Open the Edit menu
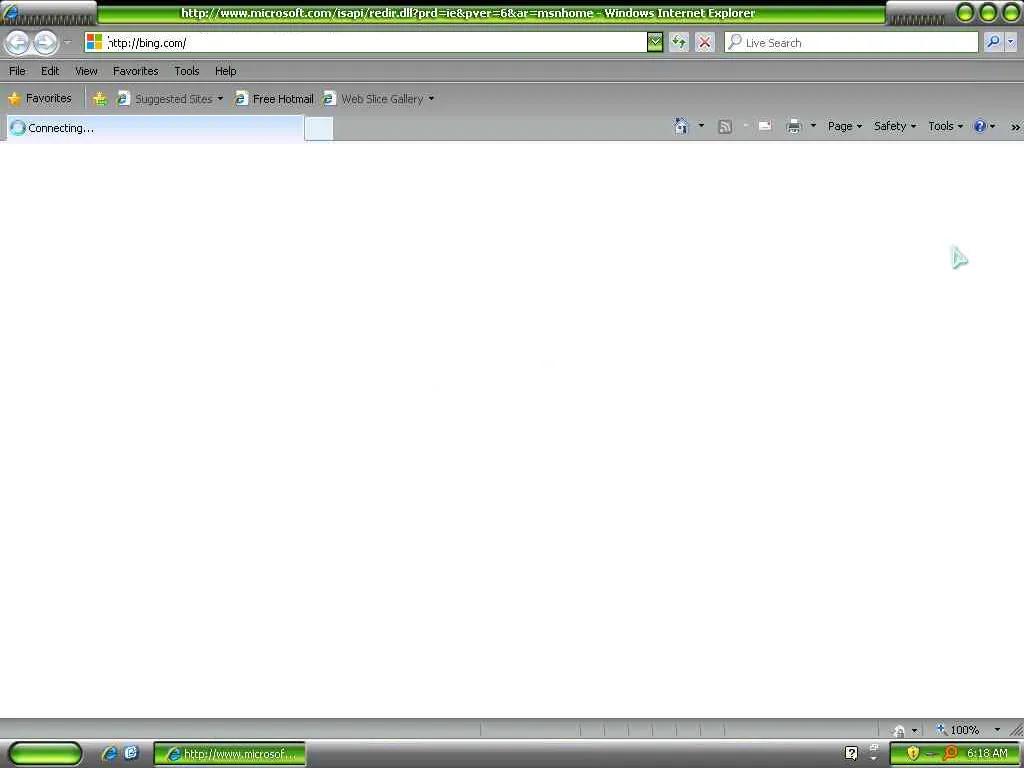This screenshot has width=1024, height=768. [50, 71]
